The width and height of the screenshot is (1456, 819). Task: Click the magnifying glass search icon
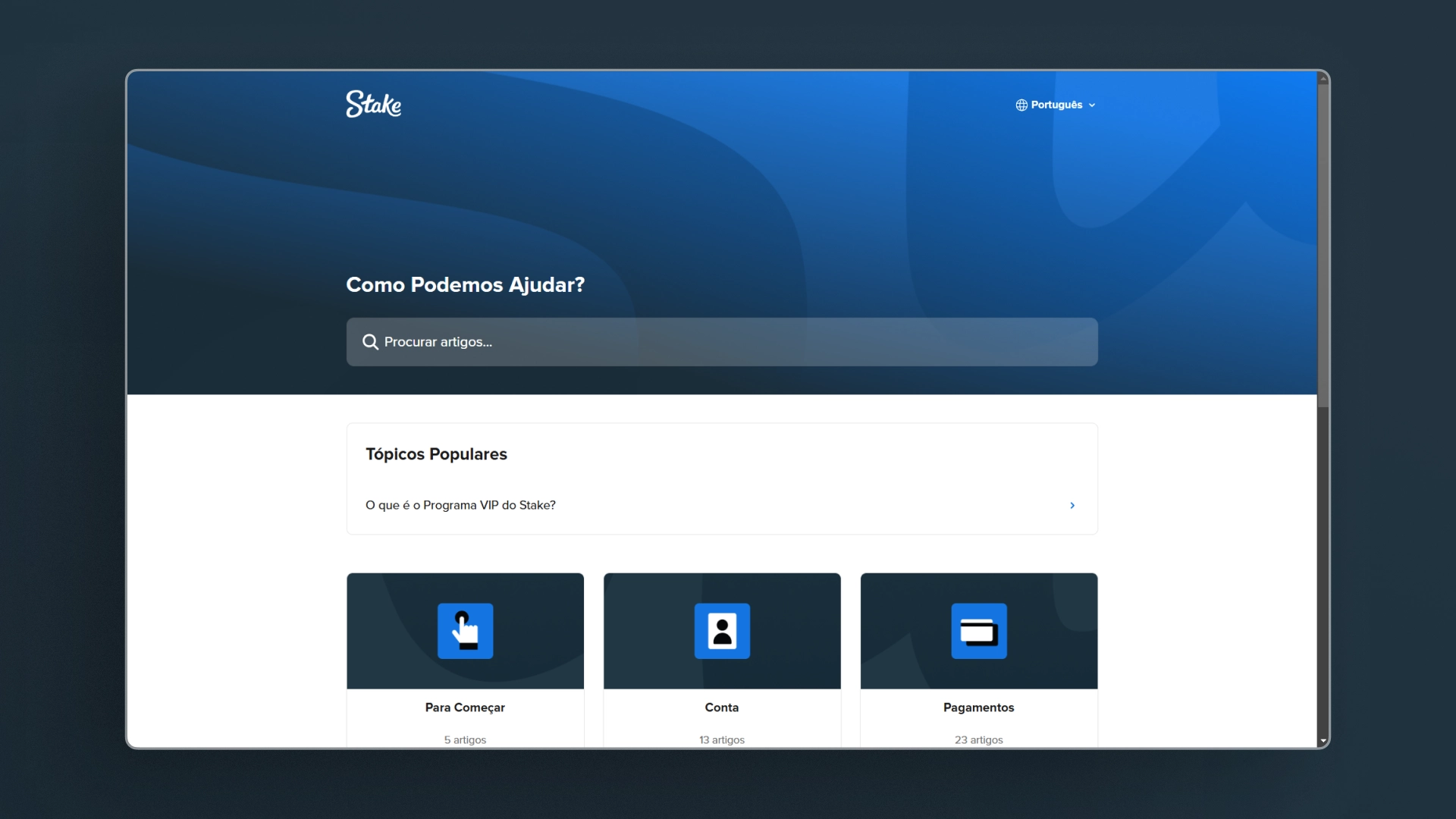(x=370, y=342)
